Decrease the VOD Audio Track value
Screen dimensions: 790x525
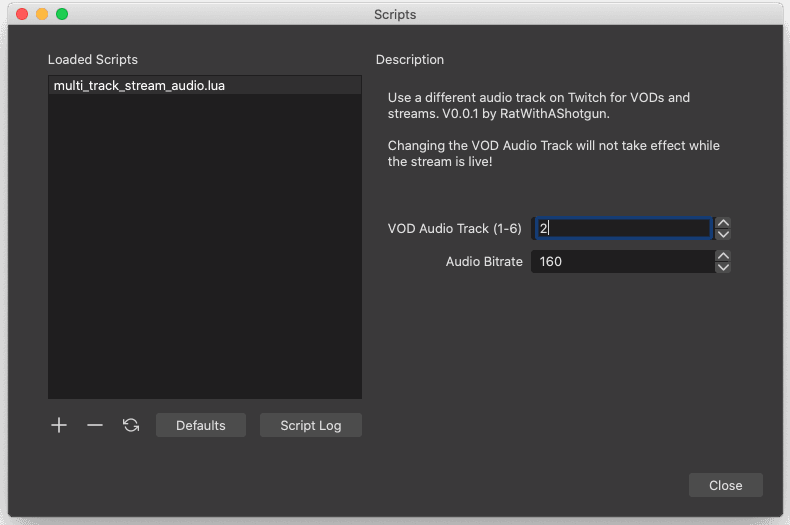tap(723, 234)
